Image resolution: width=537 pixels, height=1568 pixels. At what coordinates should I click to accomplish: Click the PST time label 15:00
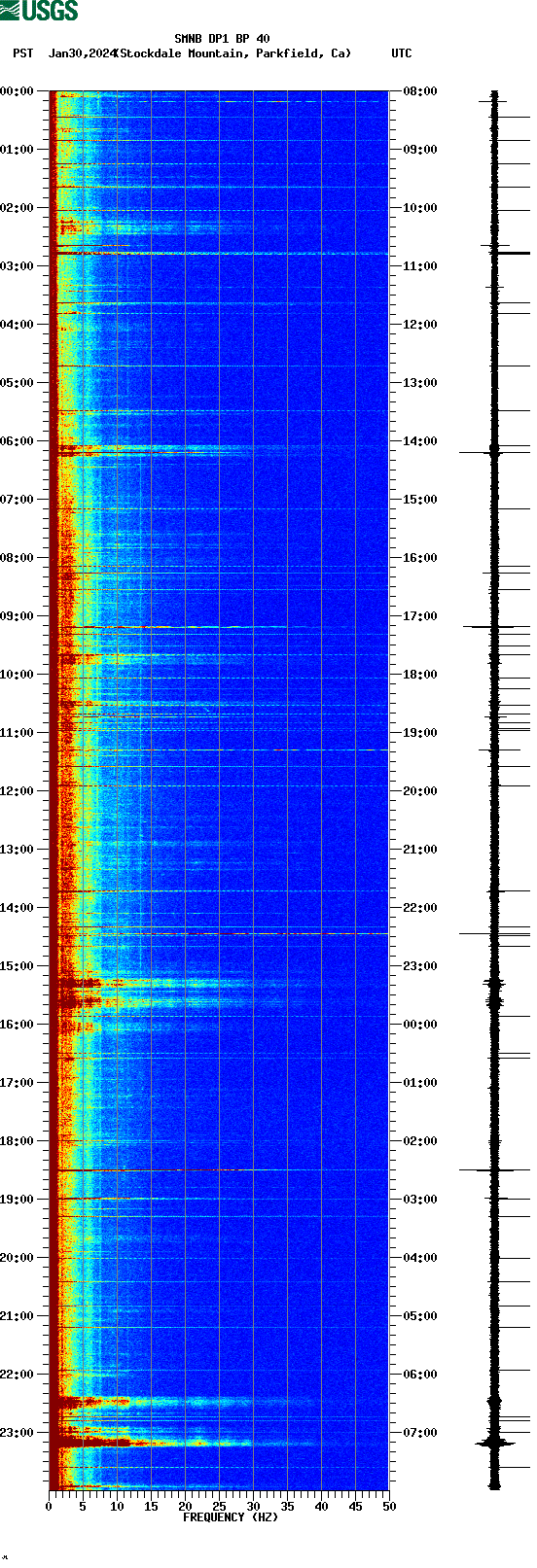17,966
